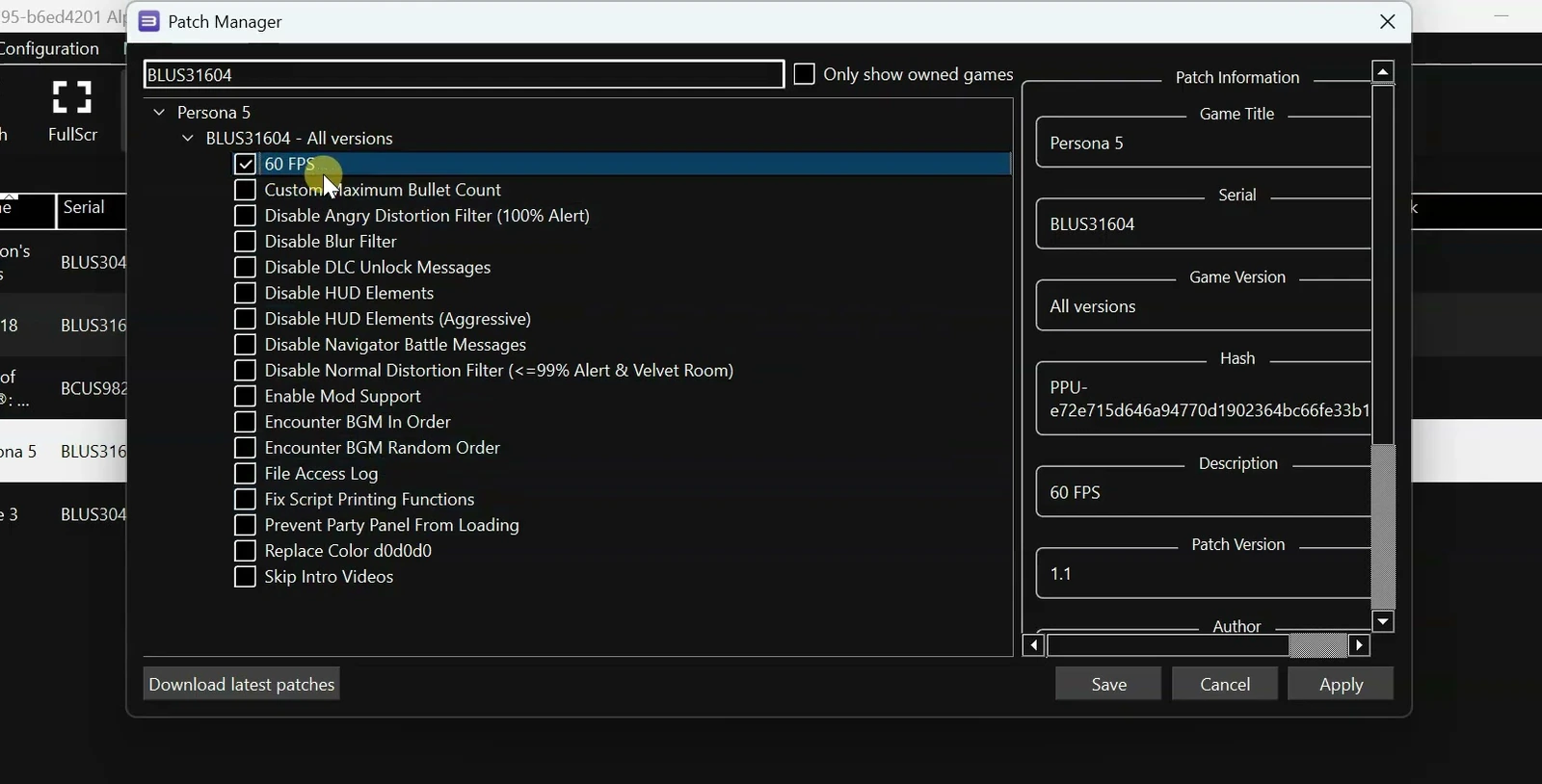Click the Apply button
This screenshot has width=1542, height=784.
click(1341, 684)
